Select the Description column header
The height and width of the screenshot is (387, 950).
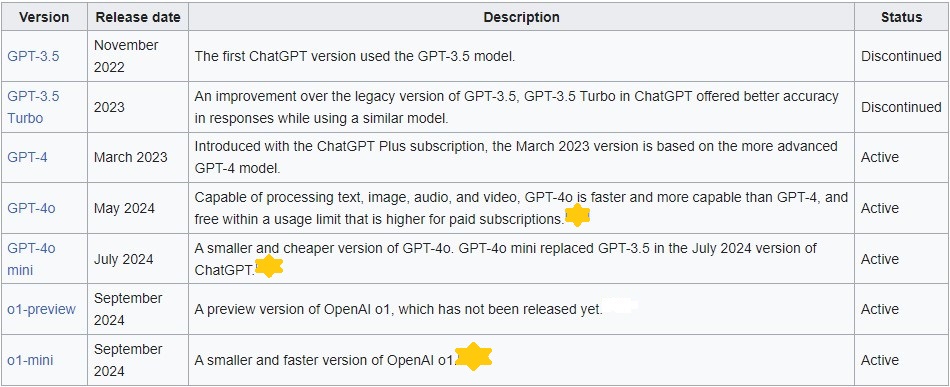tap(522, 18)
